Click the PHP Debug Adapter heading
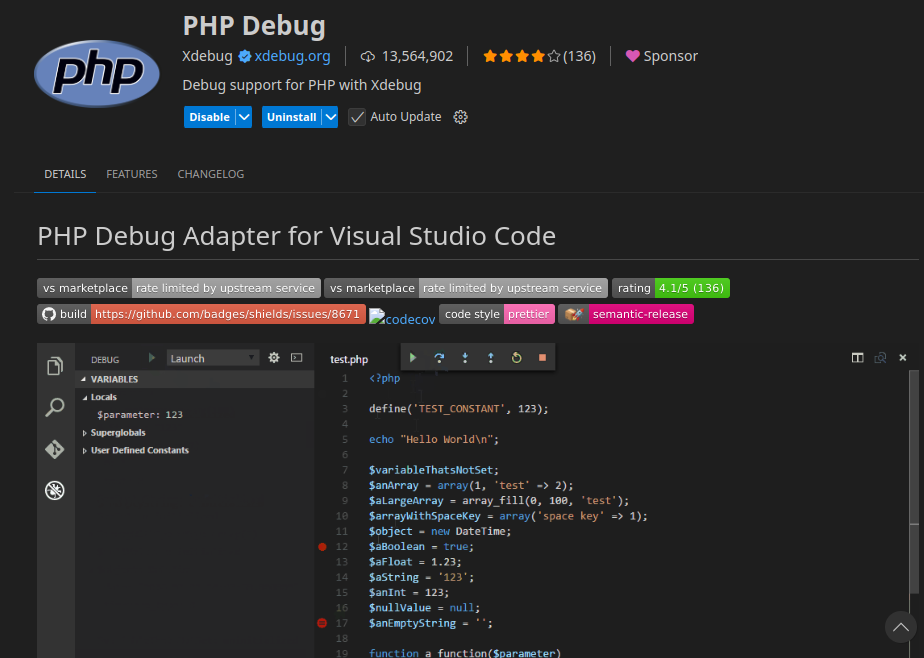 tap(296, 236)
